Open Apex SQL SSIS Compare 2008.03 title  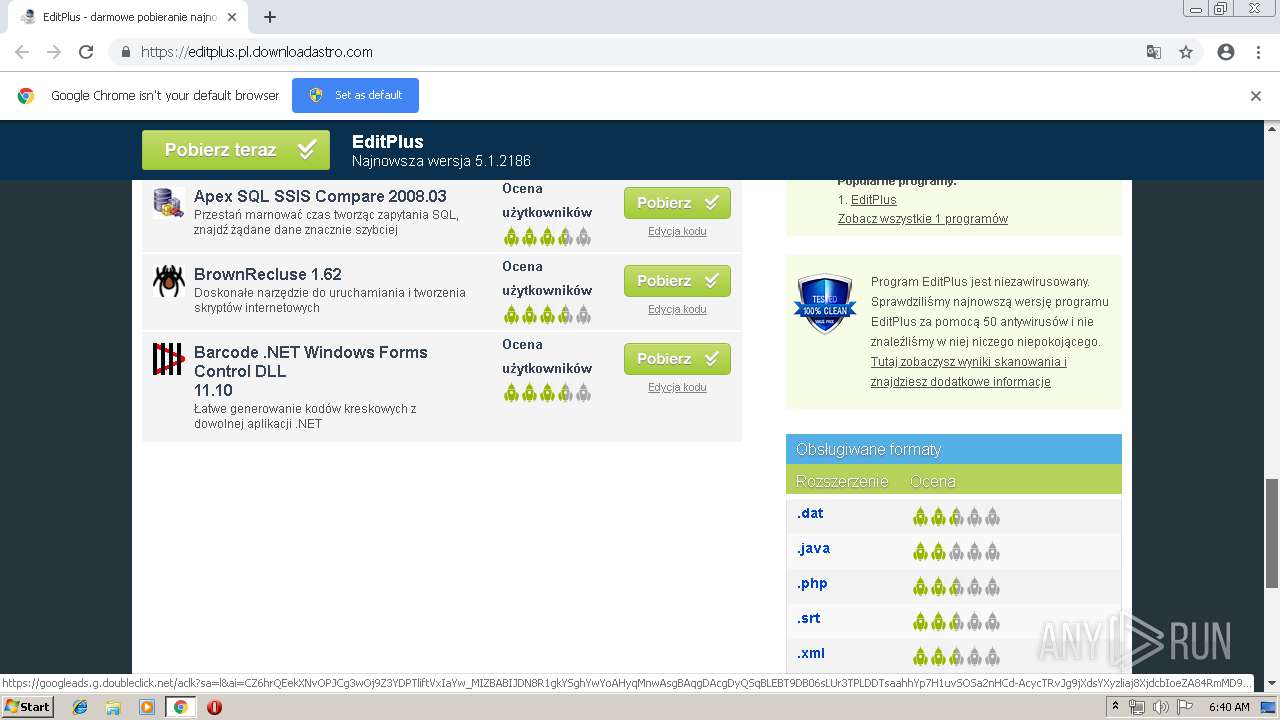320,196
